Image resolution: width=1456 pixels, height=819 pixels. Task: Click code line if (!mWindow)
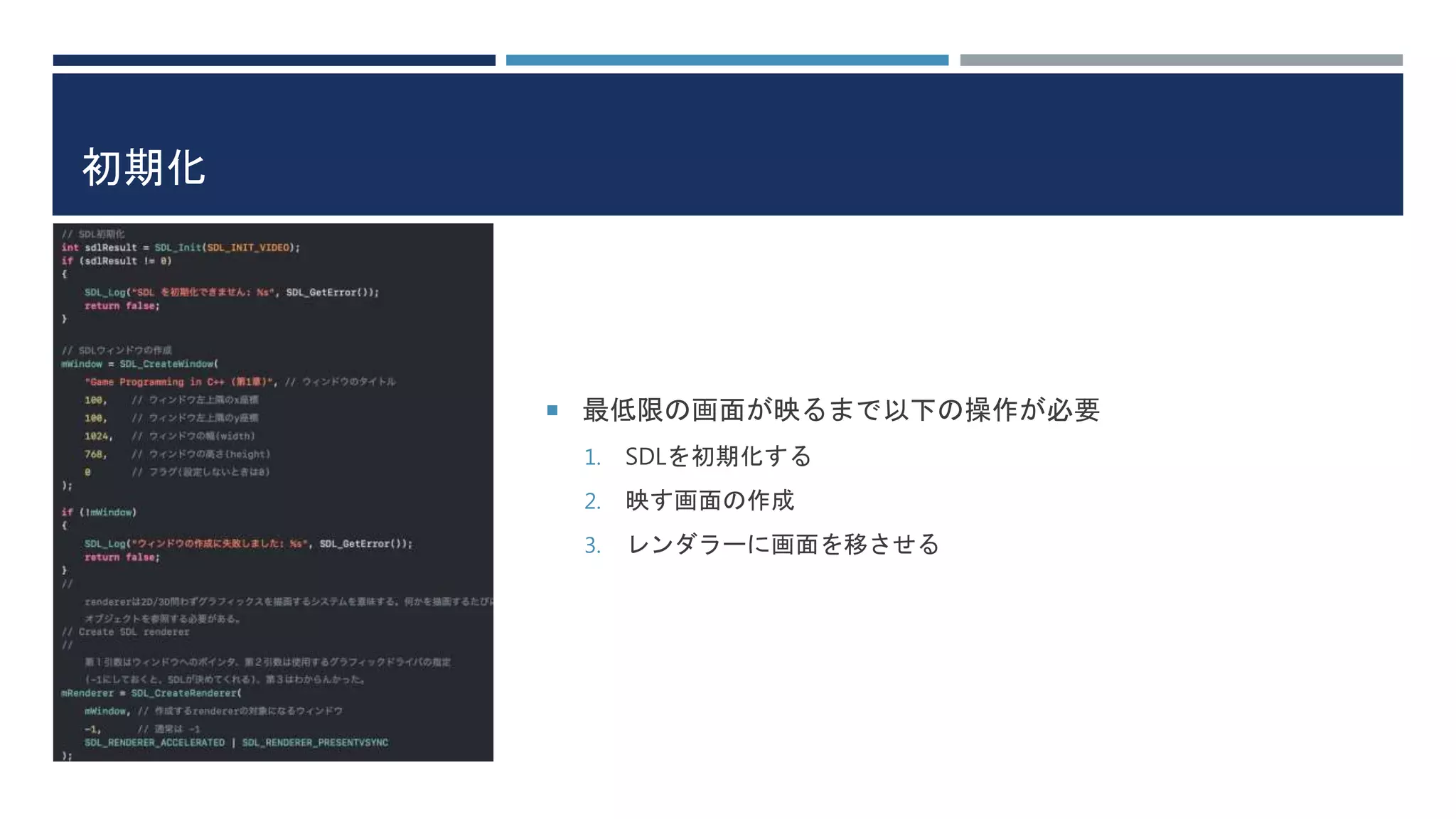tap(99, 512)
